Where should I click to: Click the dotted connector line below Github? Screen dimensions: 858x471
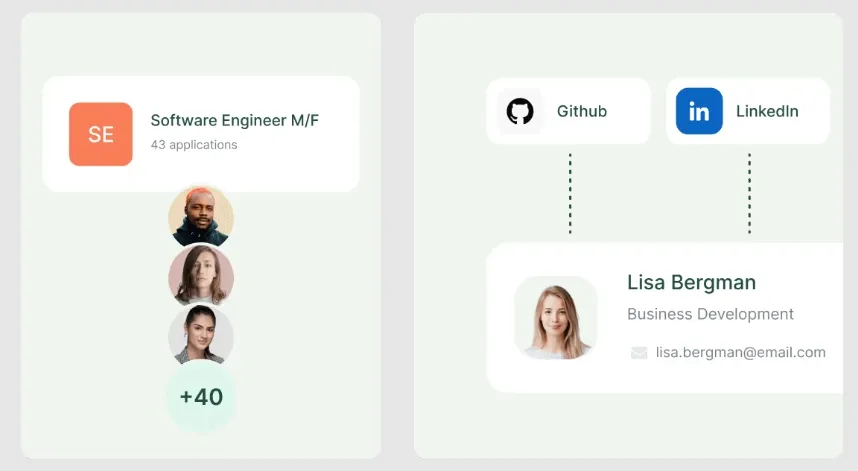pos(570,193)
